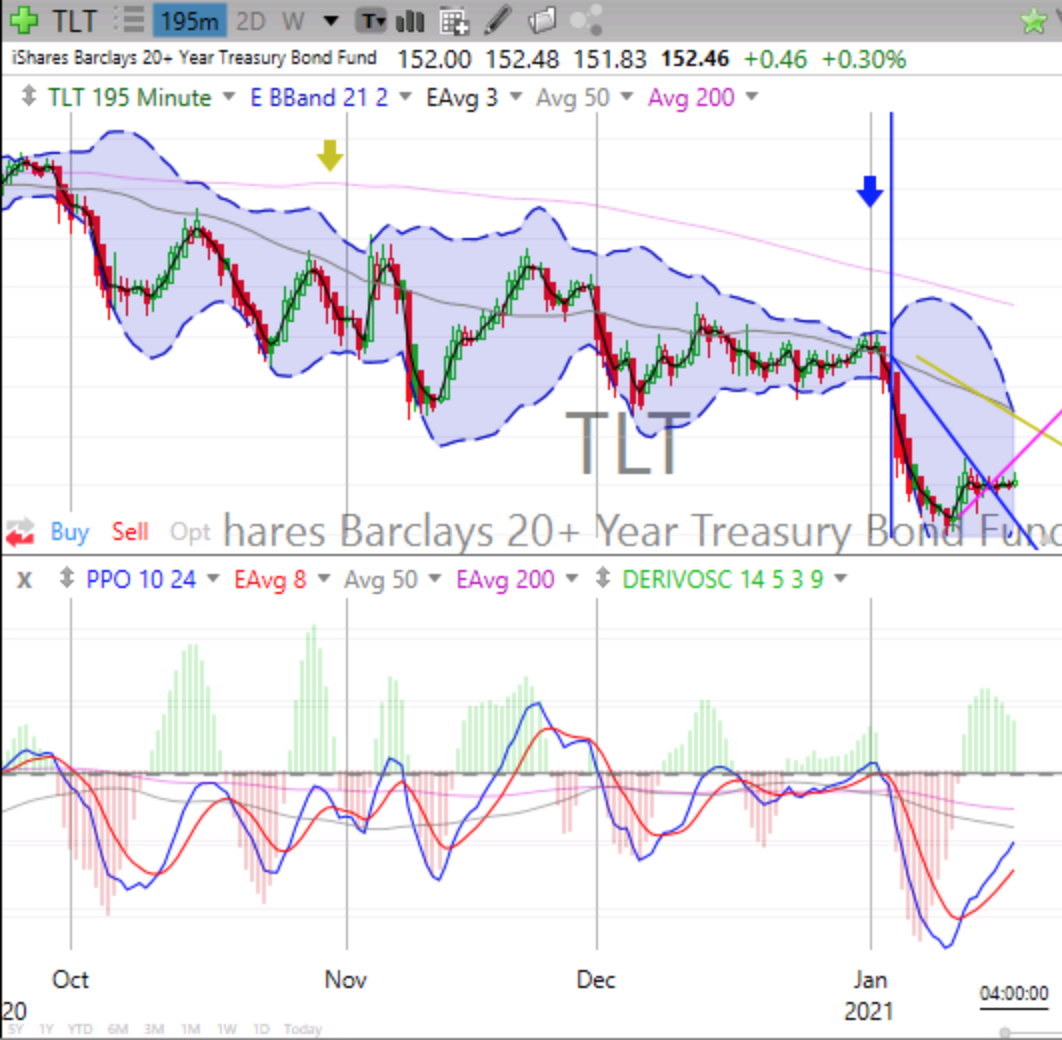Click the Buy button
The width and height of the screenshot is (1062, 1040).
point(68,532)
